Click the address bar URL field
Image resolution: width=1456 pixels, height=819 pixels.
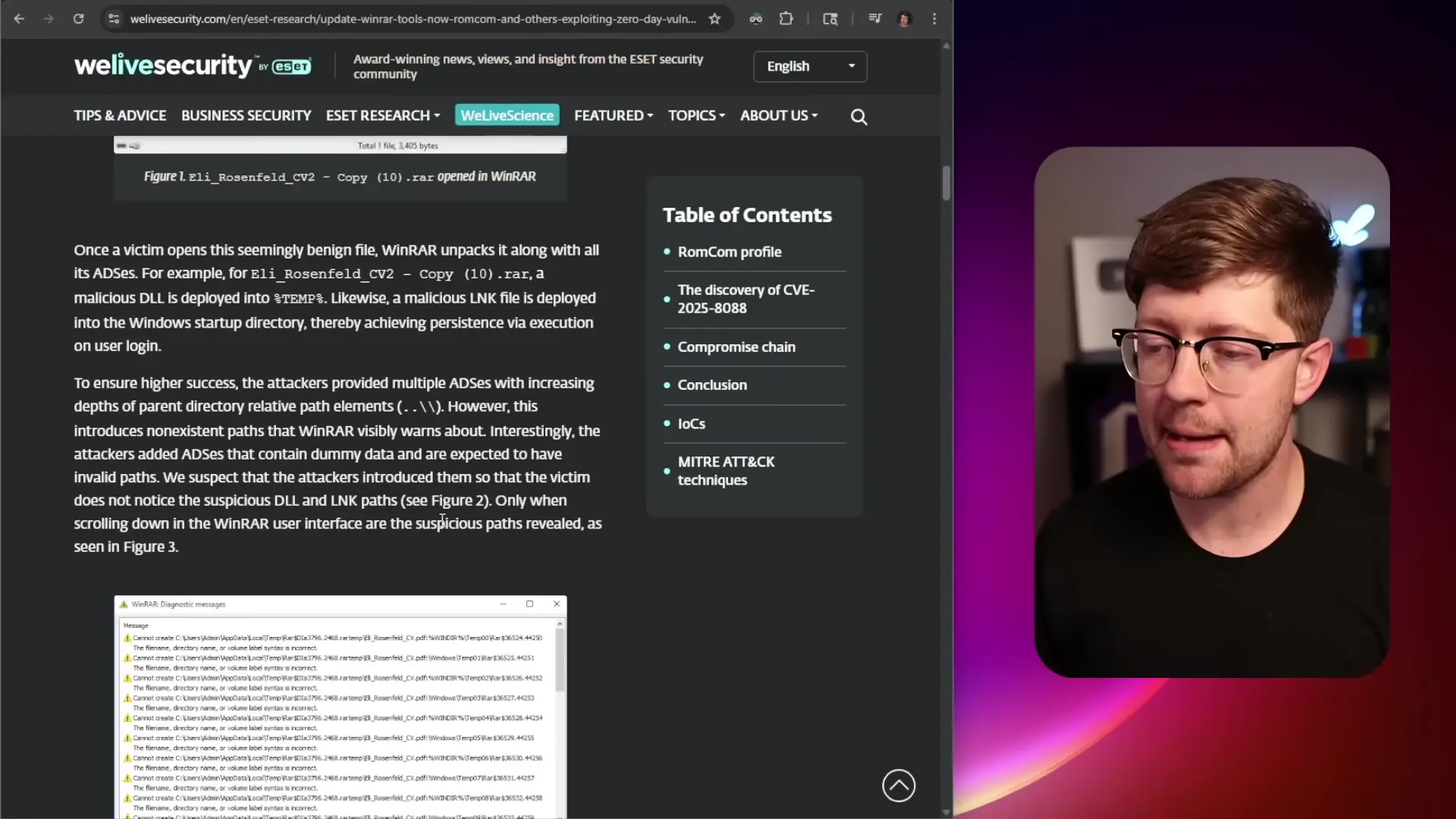coord(413,19)
